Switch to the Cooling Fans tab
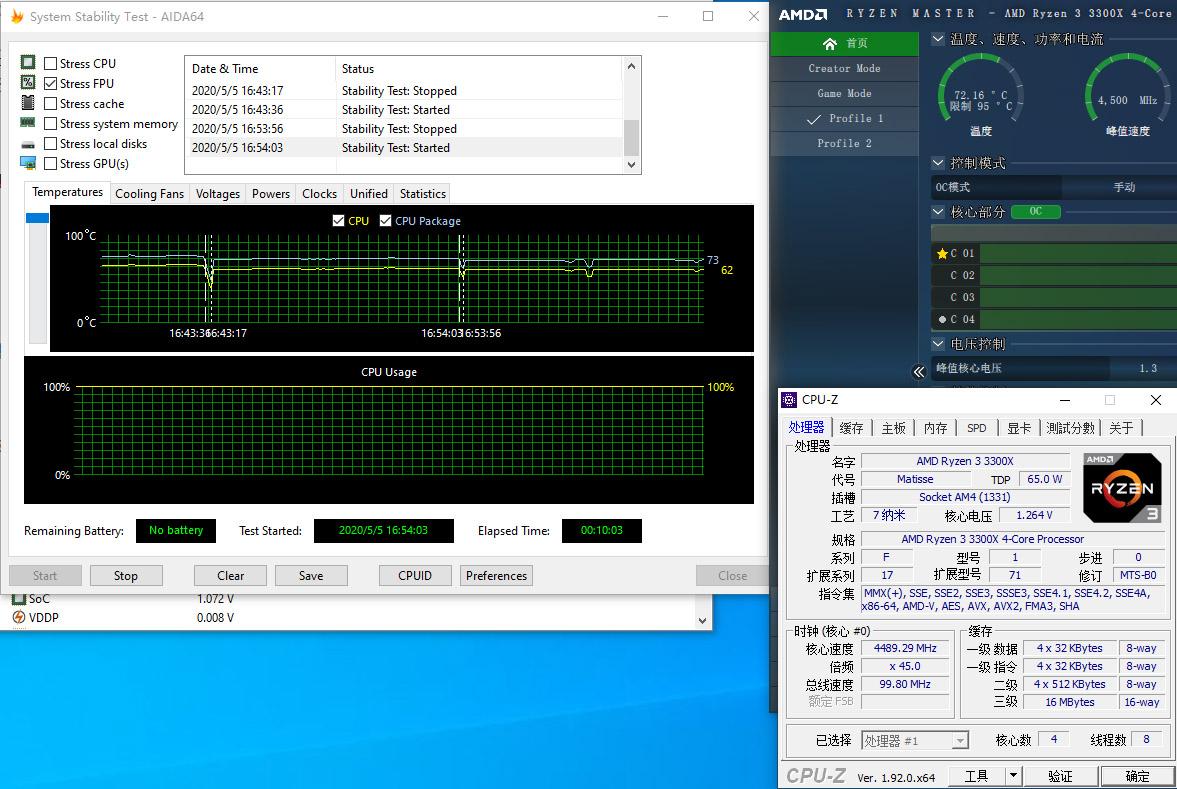Viewport: 1177px width, 789px height. (x=149, y=194)
